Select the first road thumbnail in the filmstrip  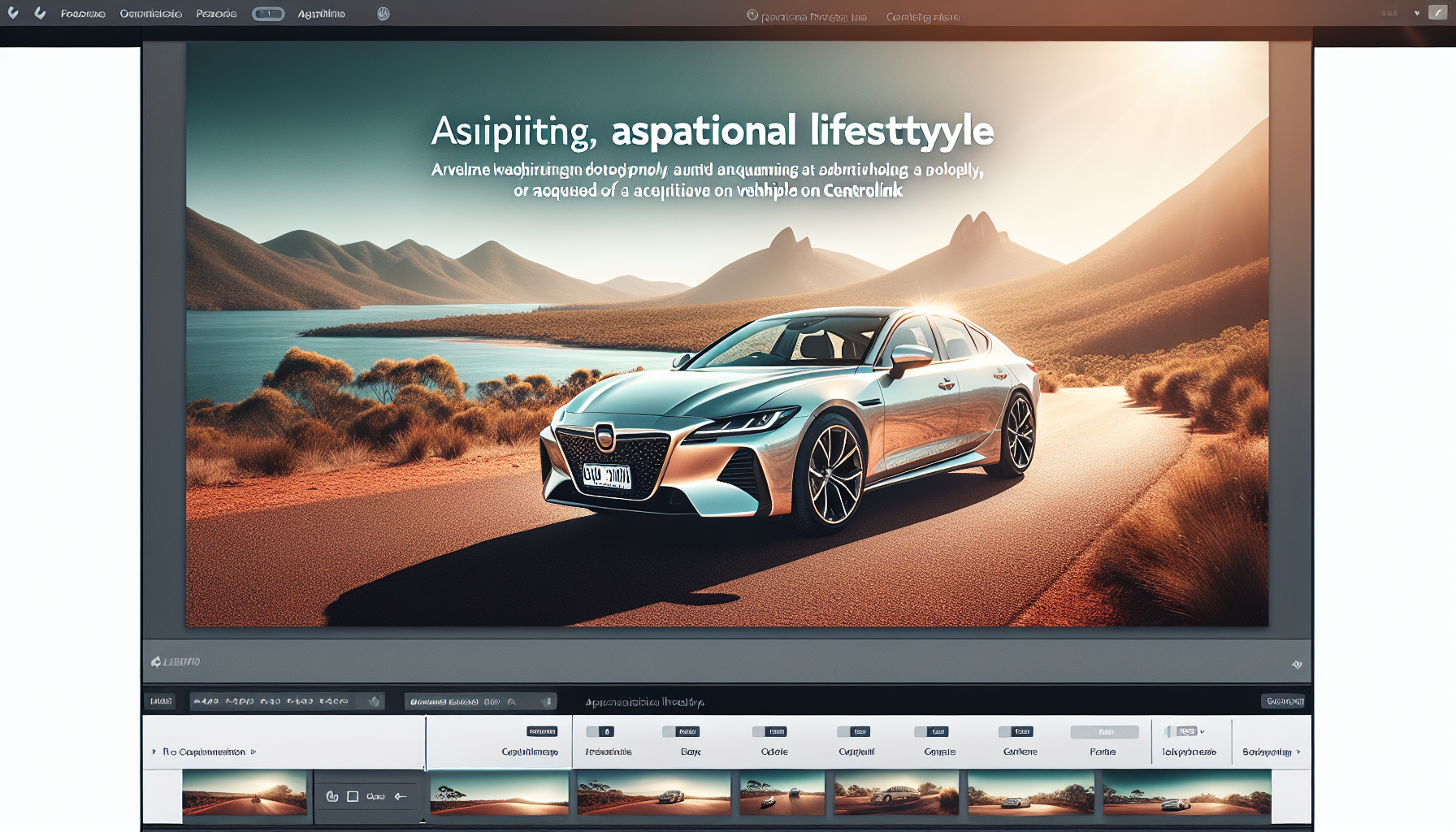(245, 793)
